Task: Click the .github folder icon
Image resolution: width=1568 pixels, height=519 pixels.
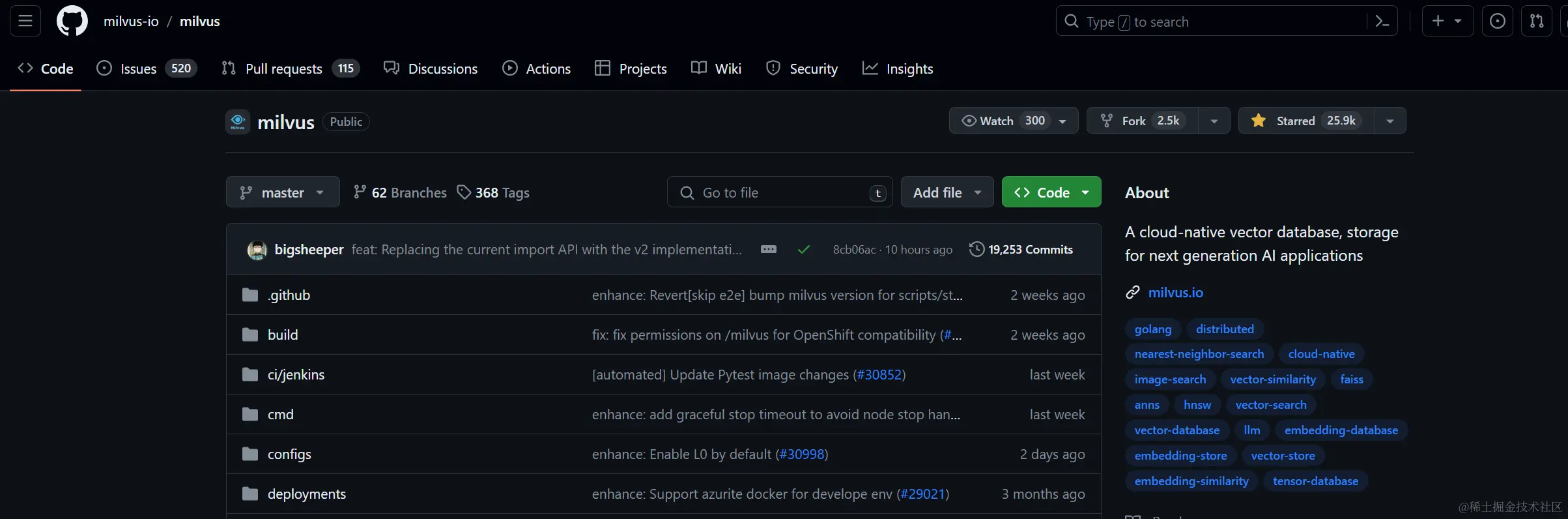Action: 250,295
